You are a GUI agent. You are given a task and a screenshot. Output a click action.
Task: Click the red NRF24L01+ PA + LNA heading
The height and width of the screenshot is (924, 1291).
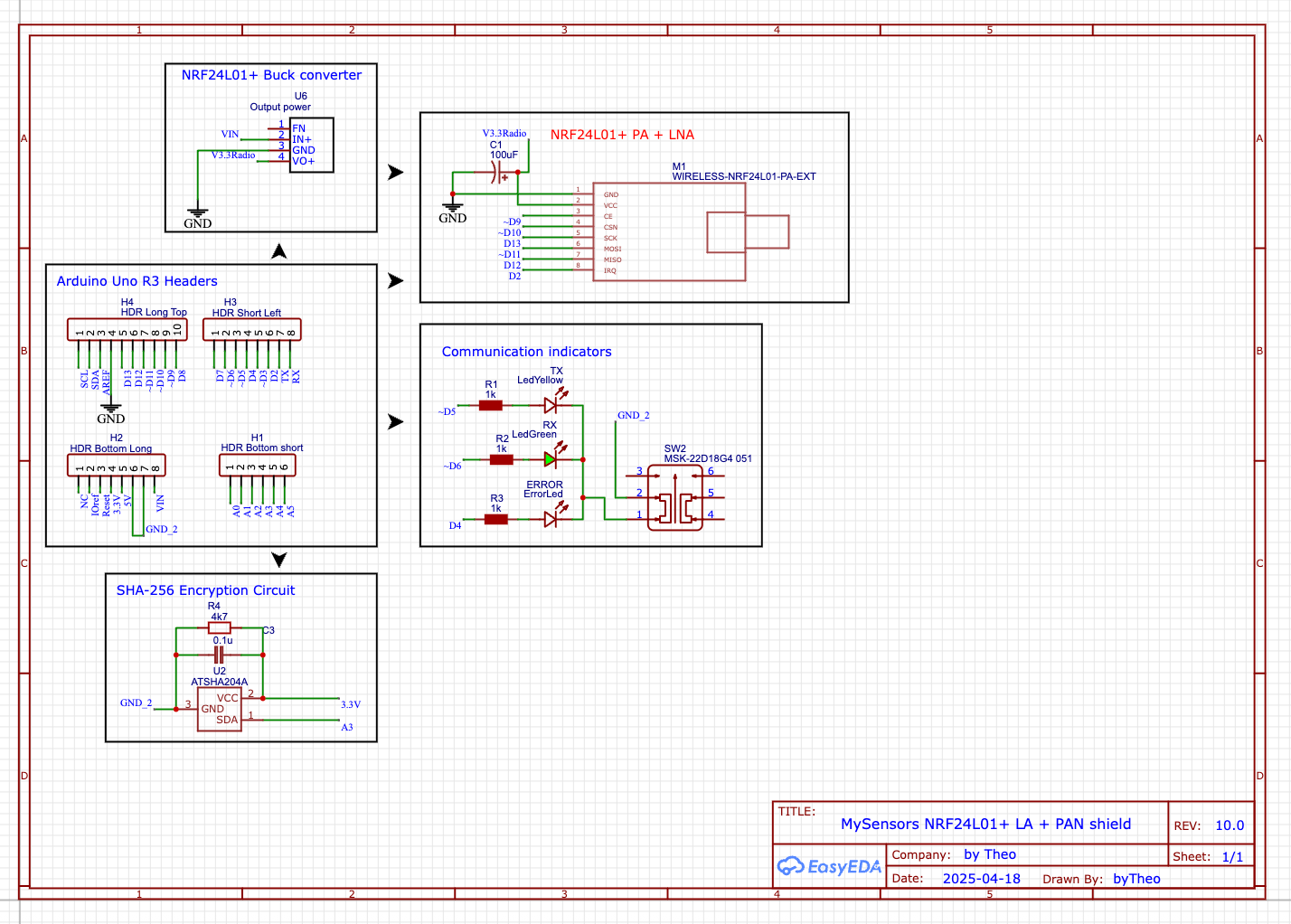pos(622,135)
